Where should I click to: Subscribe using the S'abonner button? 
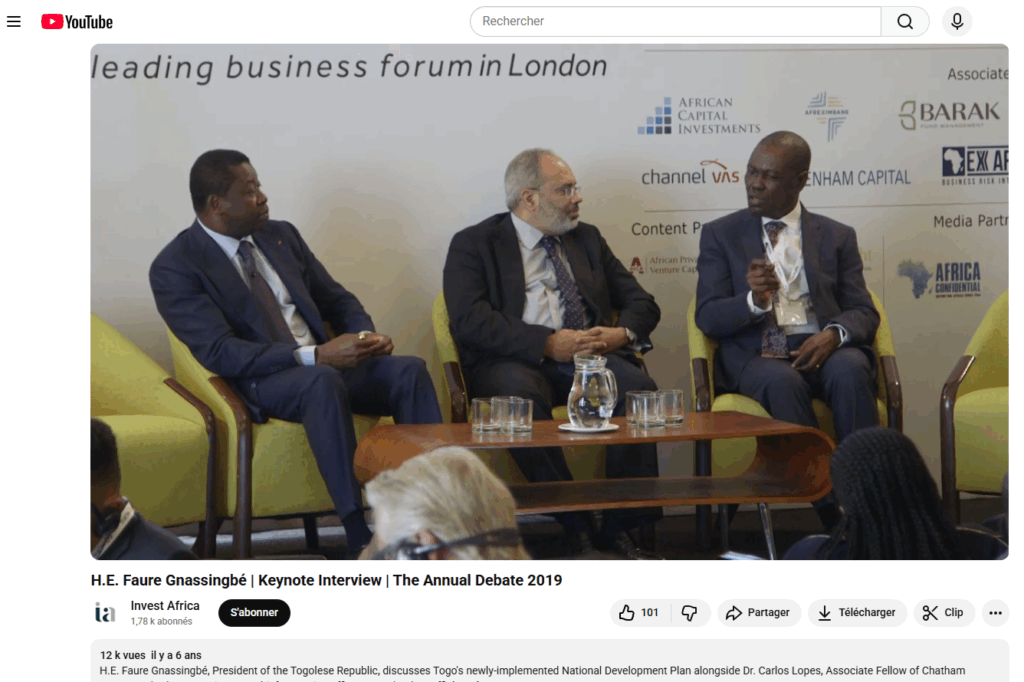(x=254, y=613)
